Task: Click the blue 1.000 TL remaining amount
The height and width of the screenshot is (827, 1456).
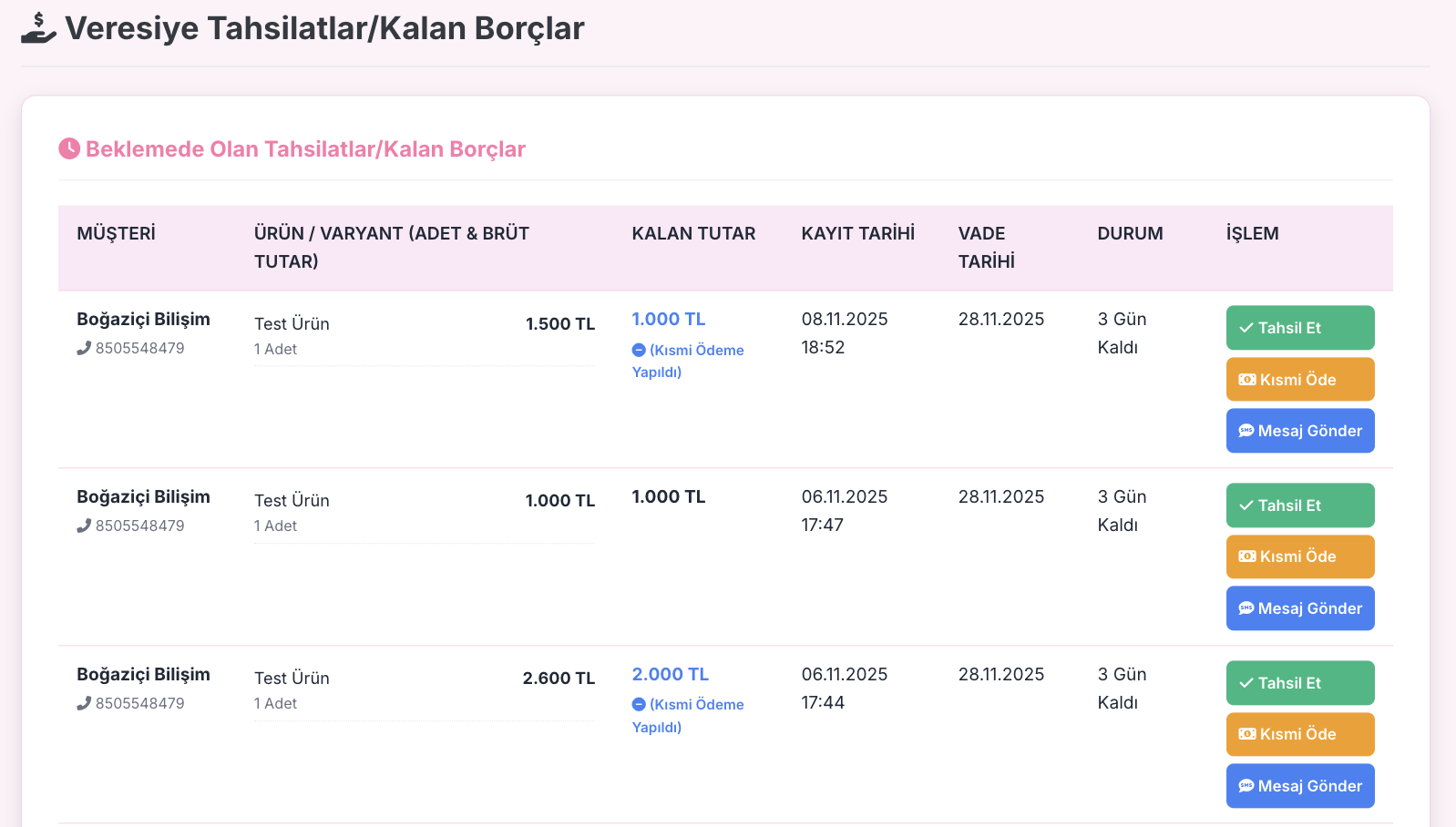Action: 668,320
